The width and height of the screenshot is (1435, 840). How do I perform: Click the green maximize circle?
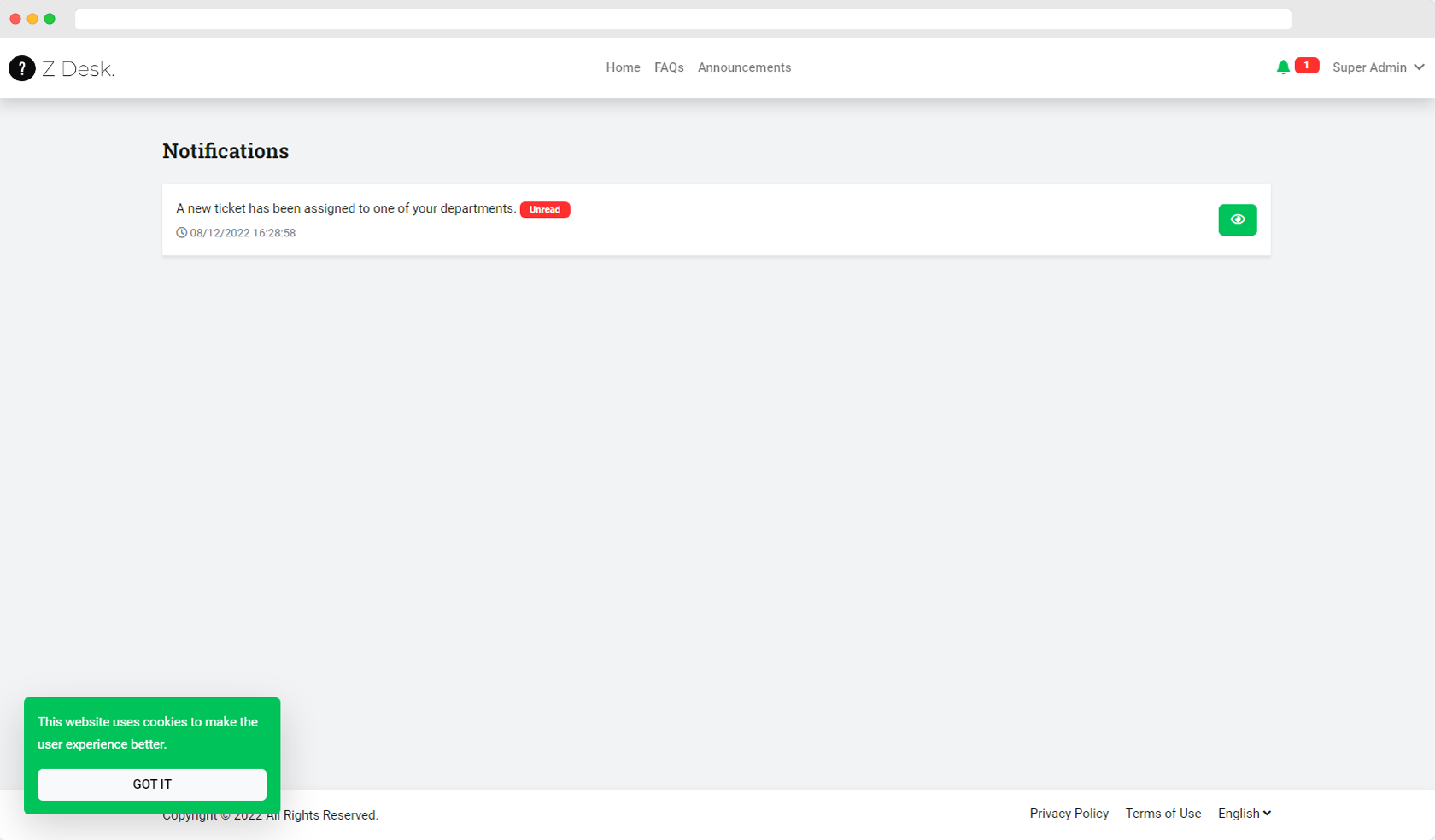pos(50,18)
